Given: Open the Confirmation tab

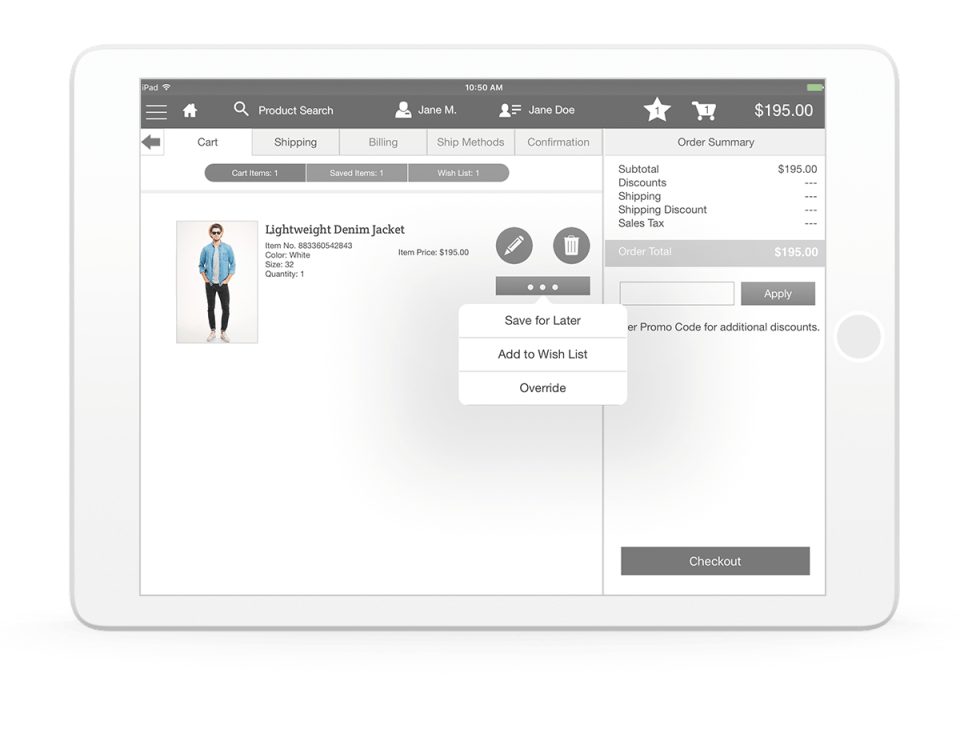Looking at the screenshot, I should click(558, 142).
